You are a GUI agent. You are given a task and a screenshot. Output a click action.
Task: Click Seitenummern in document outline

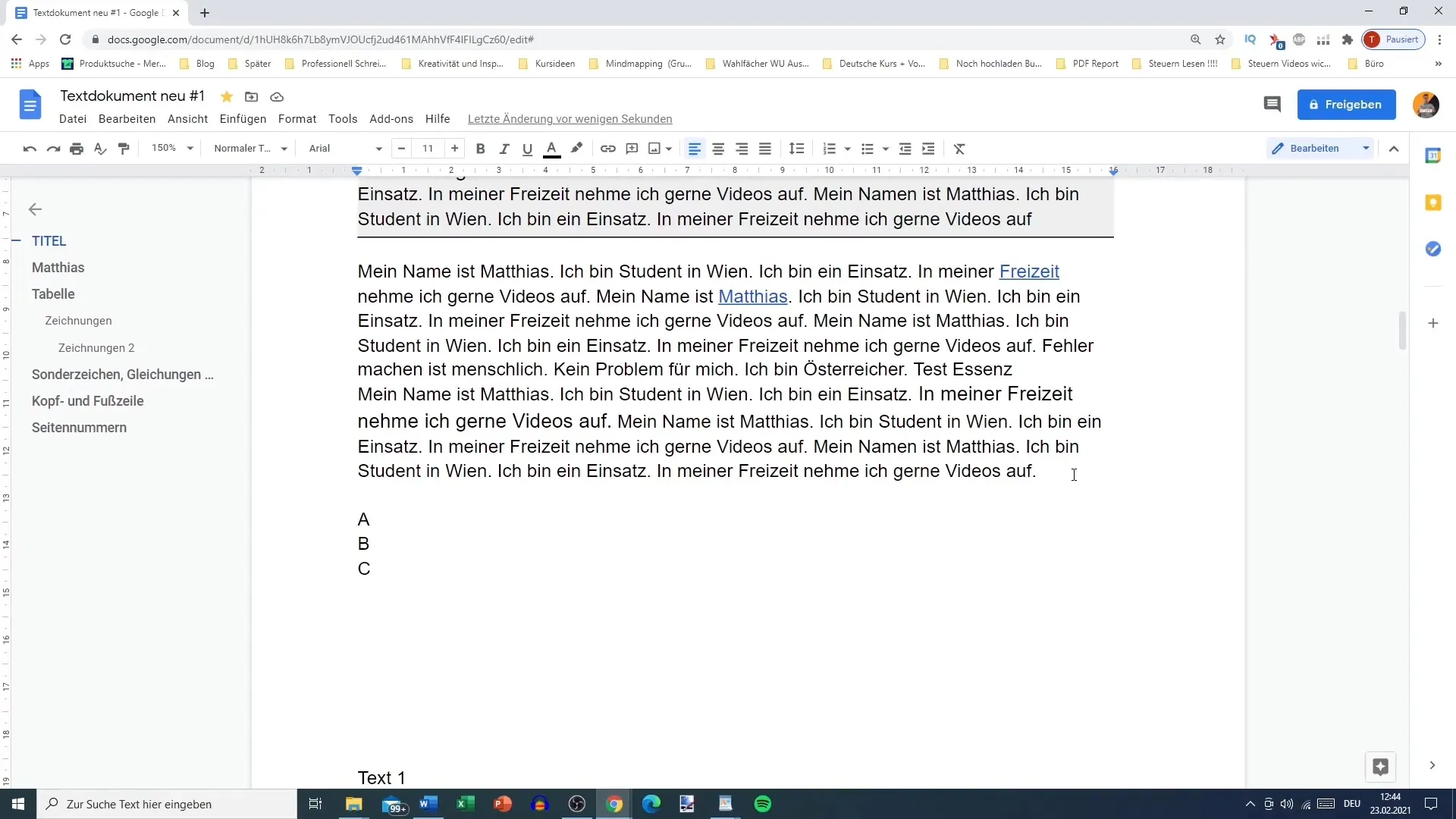(79, 427)
